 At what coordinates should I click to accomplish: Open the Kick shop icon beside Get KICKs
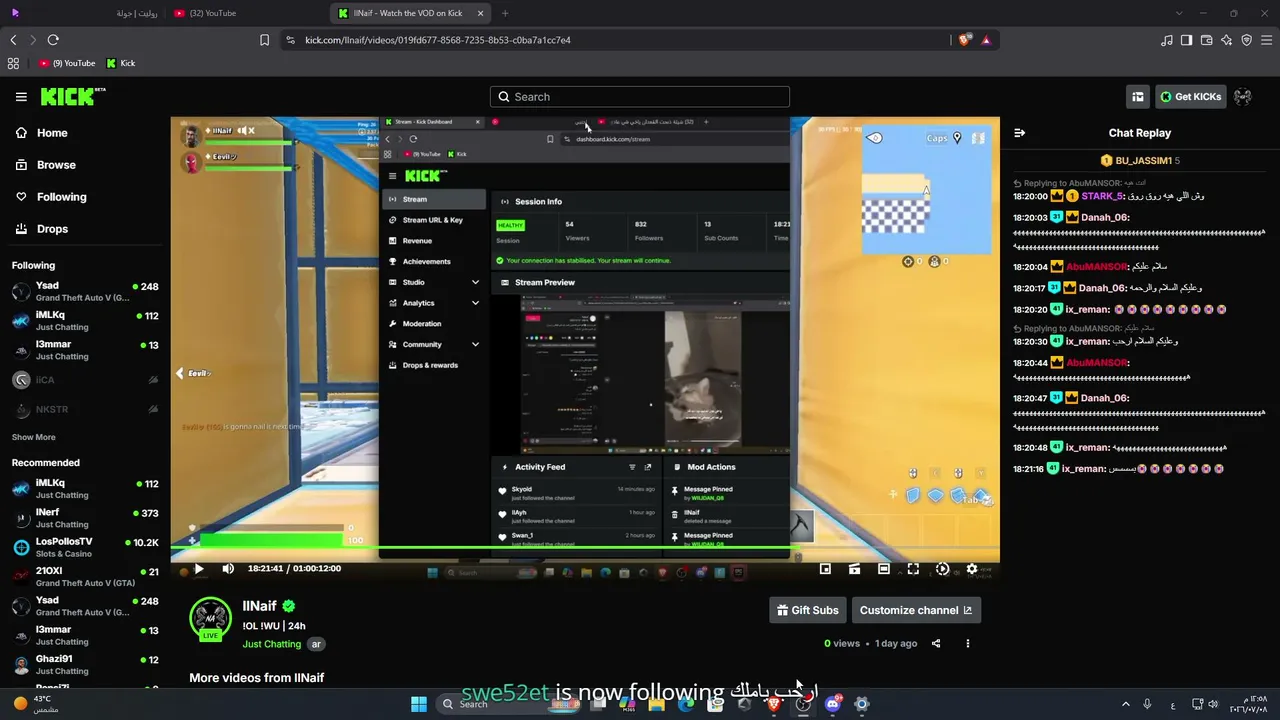[x=1138, y=97]
